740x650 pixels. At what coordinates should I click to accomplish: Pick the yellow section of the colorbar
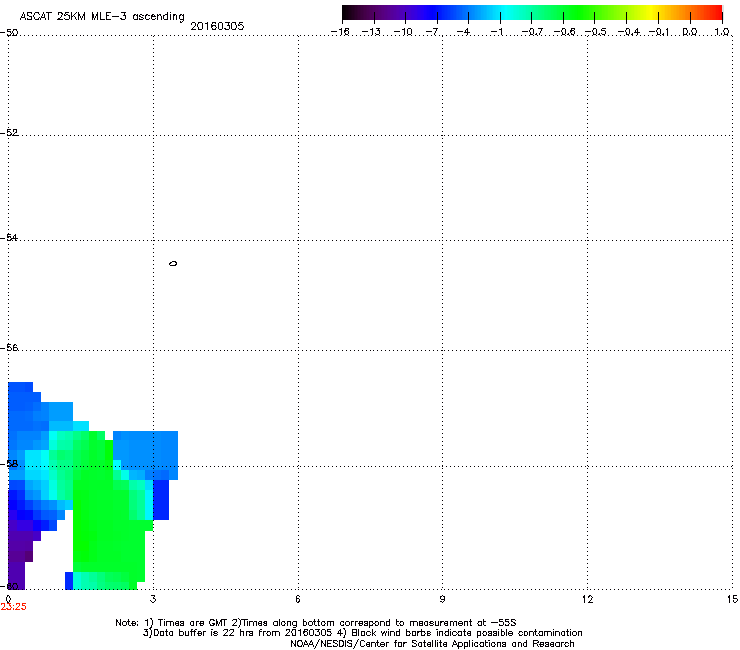pos(651,13)
